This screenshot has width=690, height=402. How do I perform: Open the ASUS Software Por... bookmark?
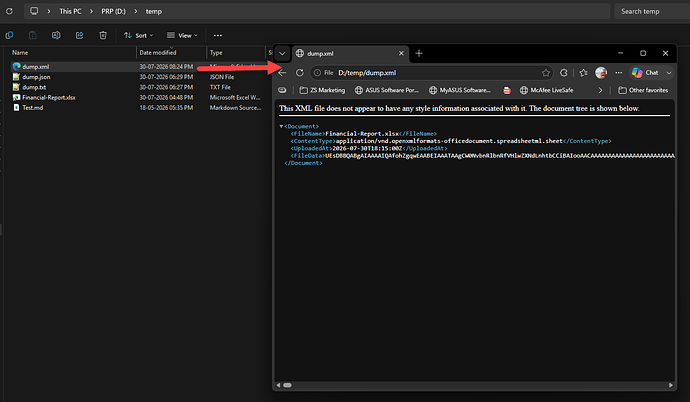pos(387,90)
